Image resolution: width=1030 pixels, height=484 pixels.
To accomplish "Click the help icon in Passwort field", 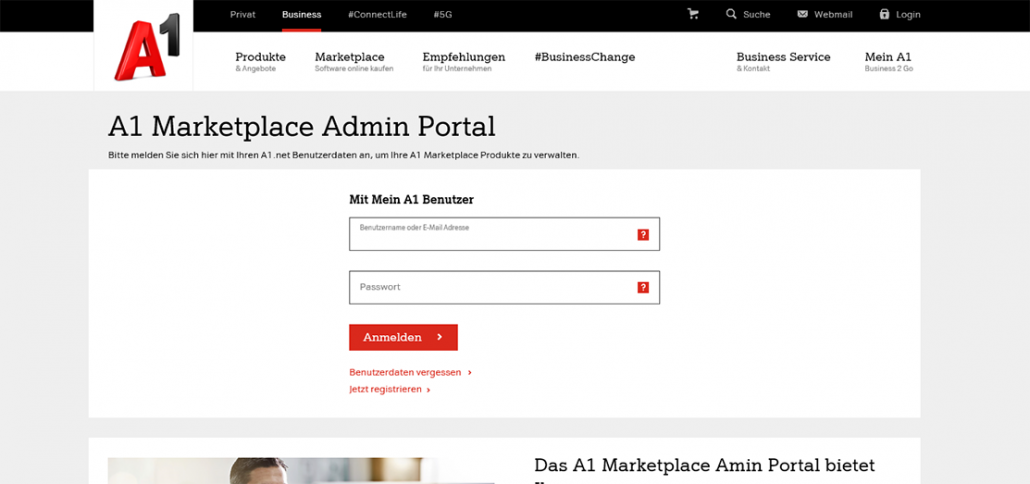I will 643,288.
